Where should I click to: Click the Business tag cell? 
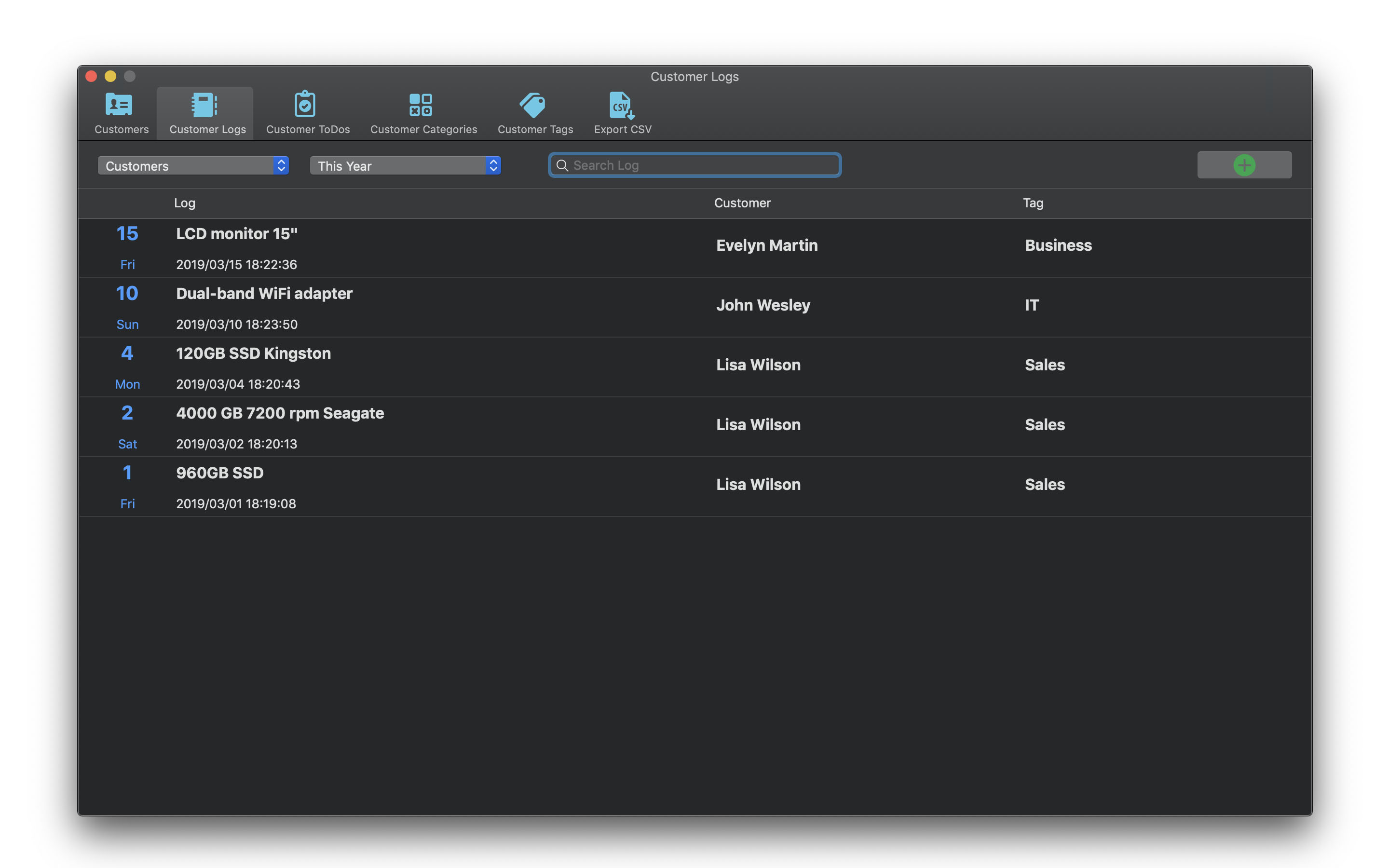point(1059,246)
